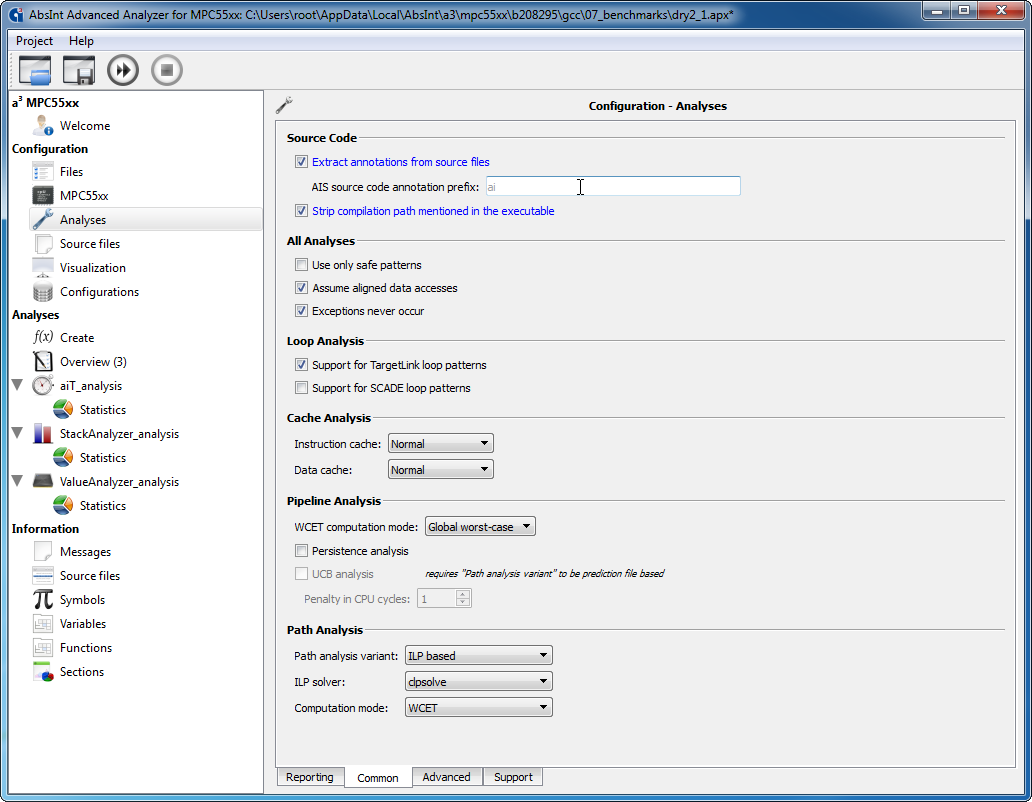This screenshot has height=802, width=1032.
Task: Click the Functions table icon
Action: tap(43, 647)
